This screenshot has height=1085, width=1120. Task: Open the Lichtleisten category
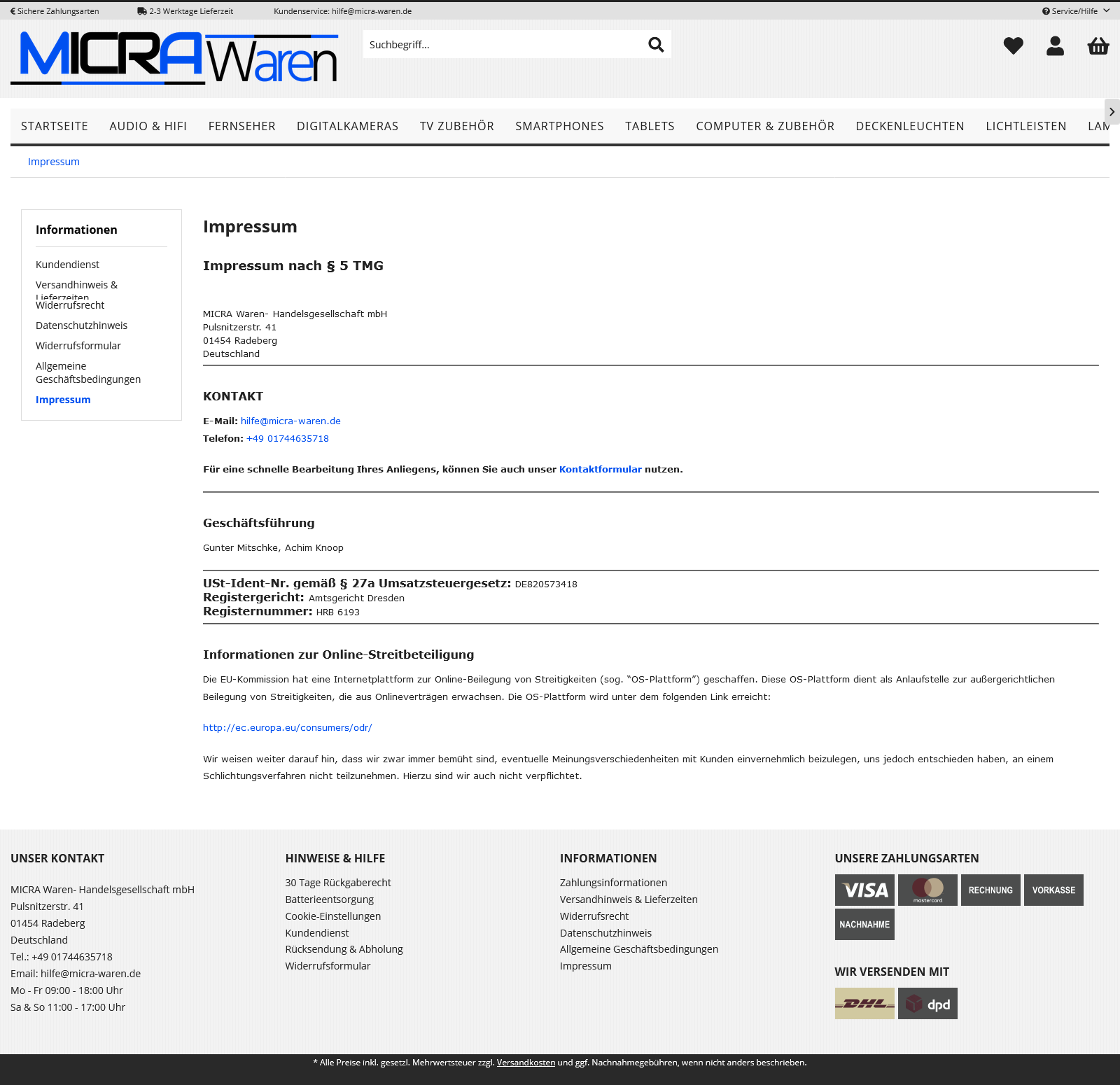1026,126
